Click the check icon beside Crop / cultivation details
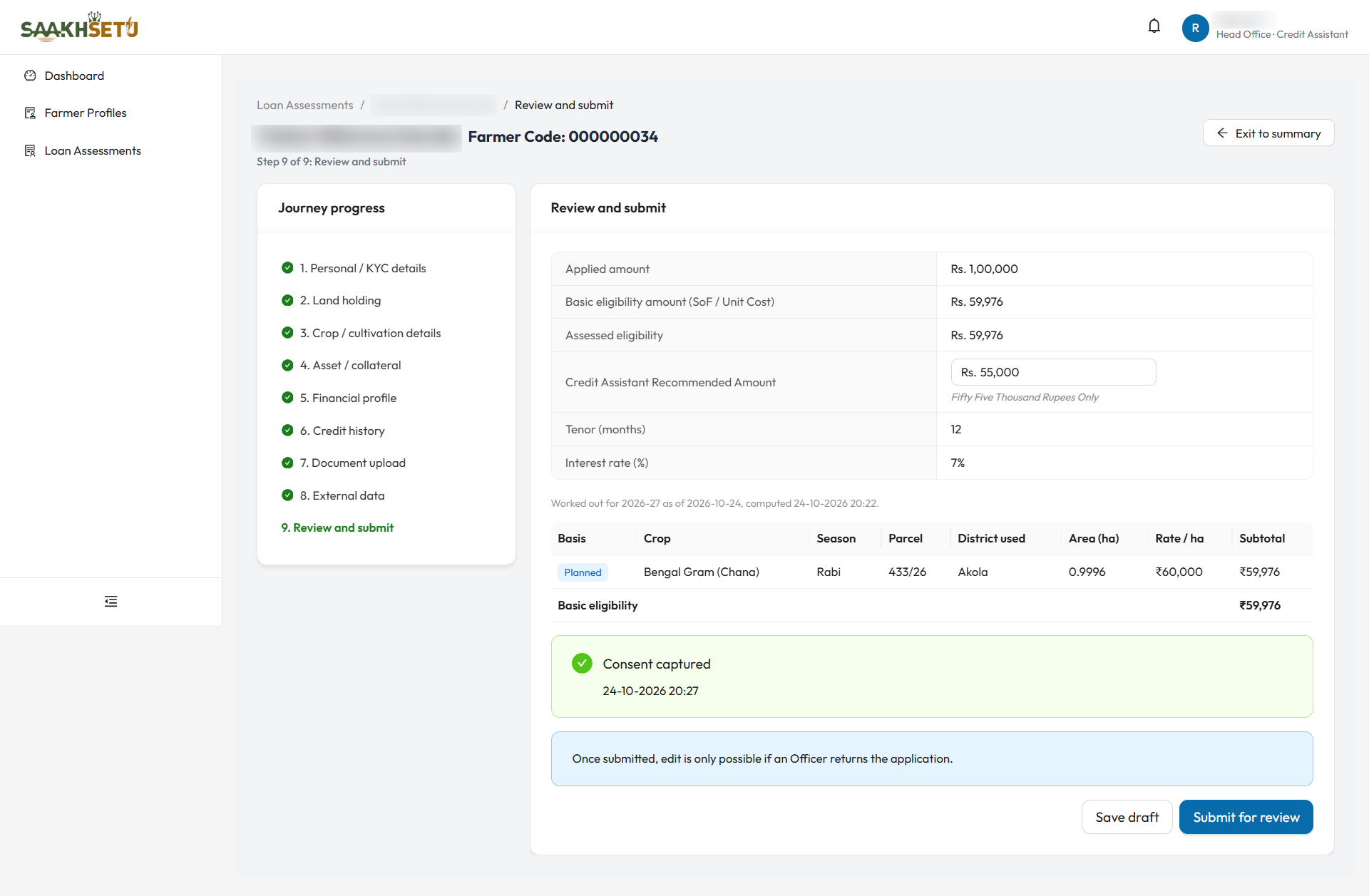Viewport: 1369px width, 896px height. click(x=287, y=333)
